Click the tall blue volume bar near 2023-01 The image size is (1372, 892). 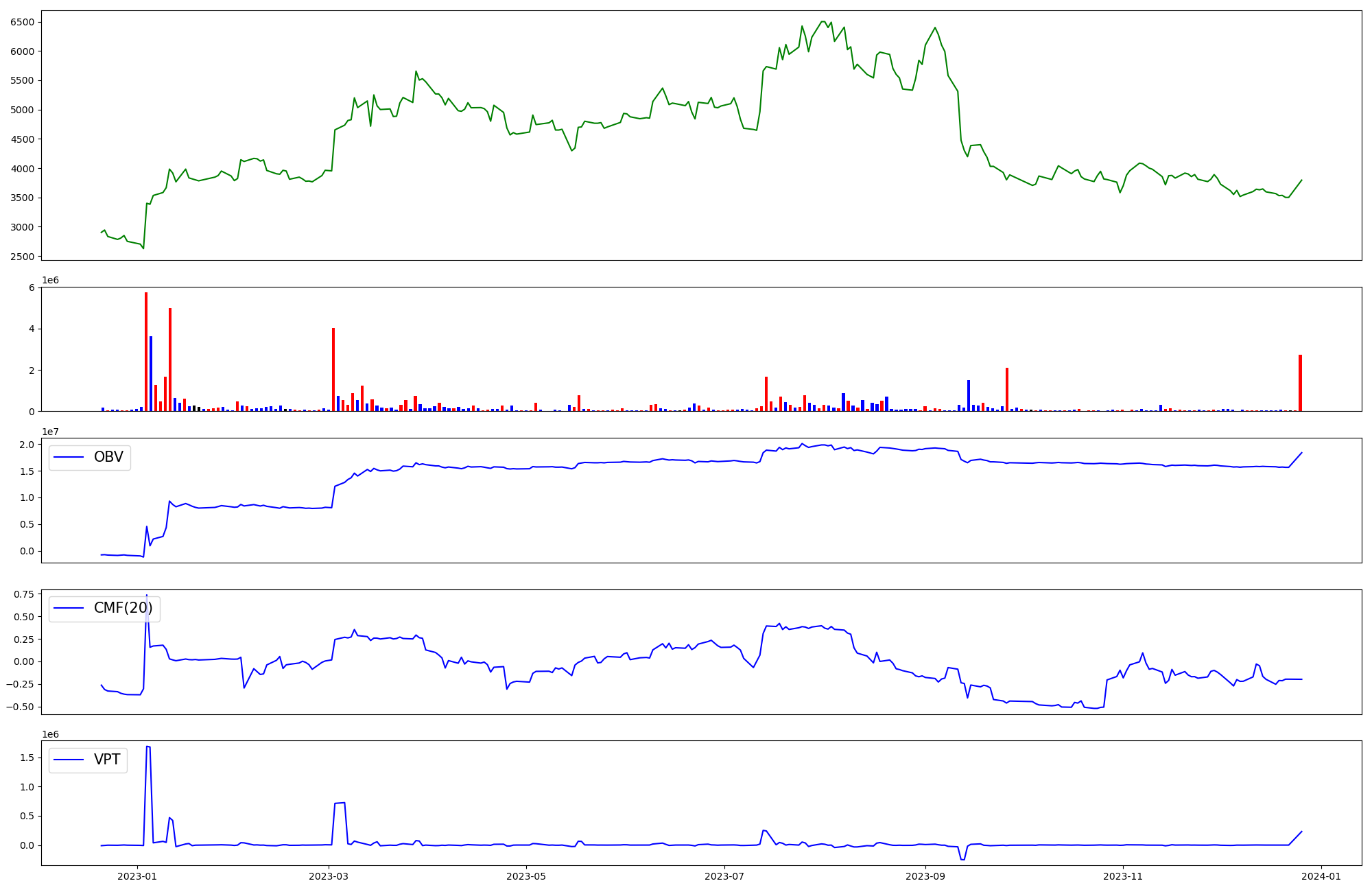click(151, 374)
